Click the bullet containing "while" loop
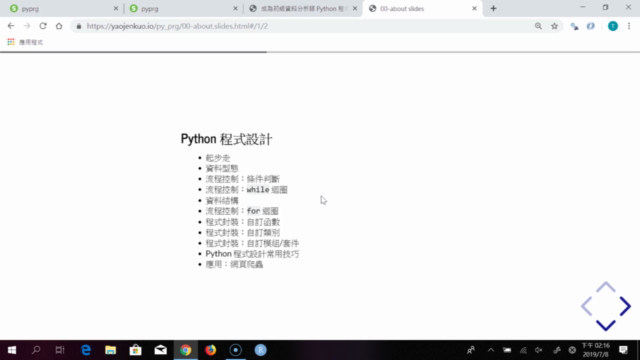 click(247, 190)
